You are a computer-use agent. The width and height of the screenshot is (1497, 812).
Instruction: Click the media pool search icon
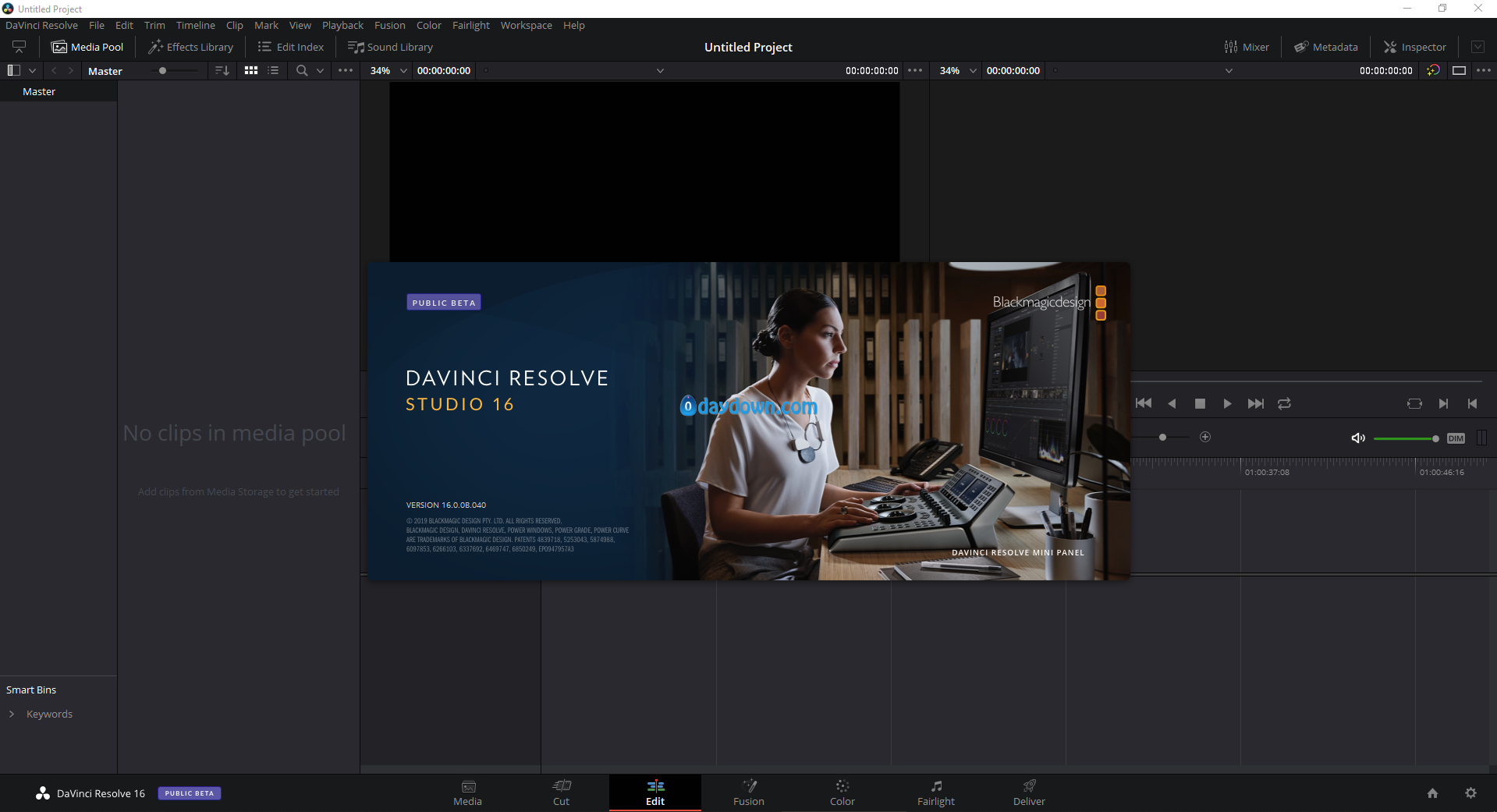coord(301,70)
